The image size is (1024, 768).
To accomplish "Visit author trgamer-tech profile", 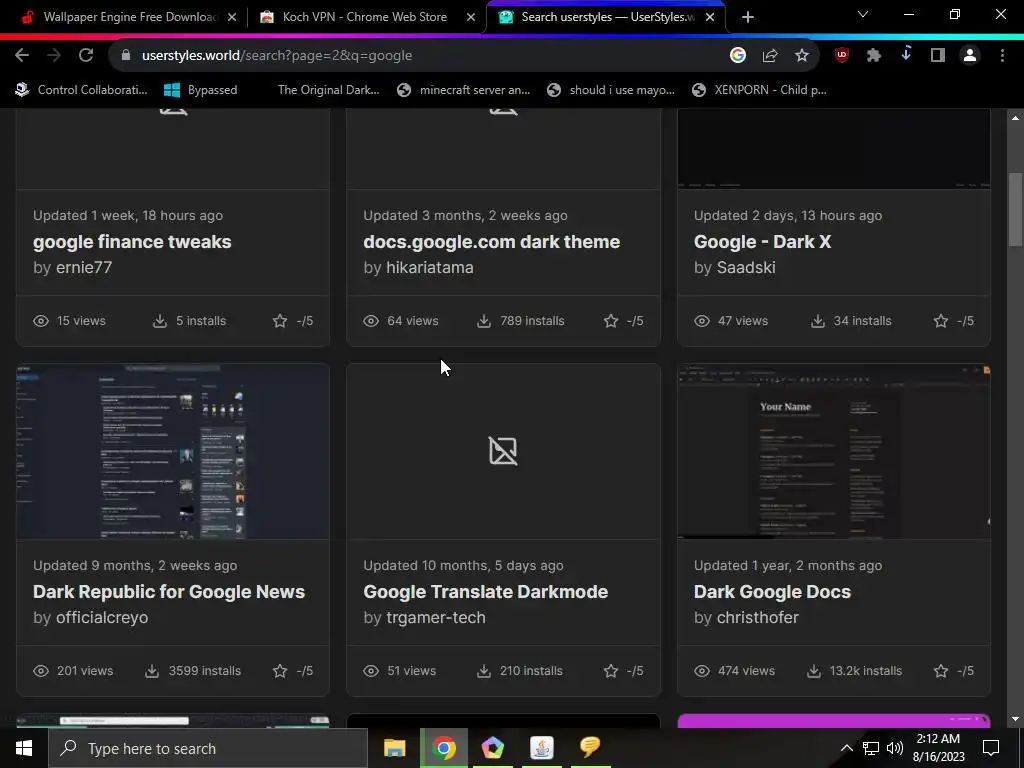I will [x=436, y=618].
